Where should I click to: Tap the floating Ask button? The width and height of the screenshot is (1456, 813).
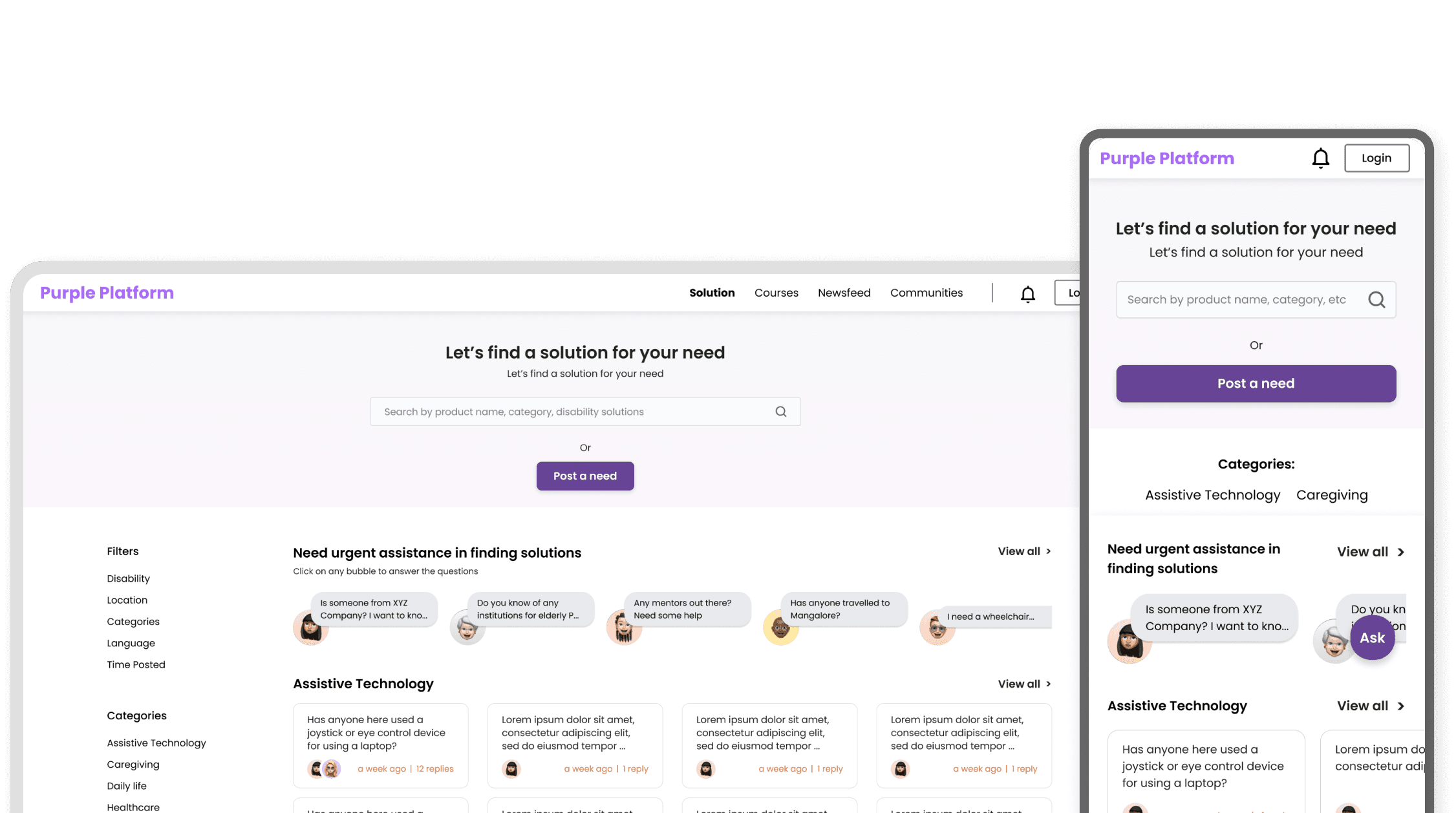click(x=1372, y=638)
